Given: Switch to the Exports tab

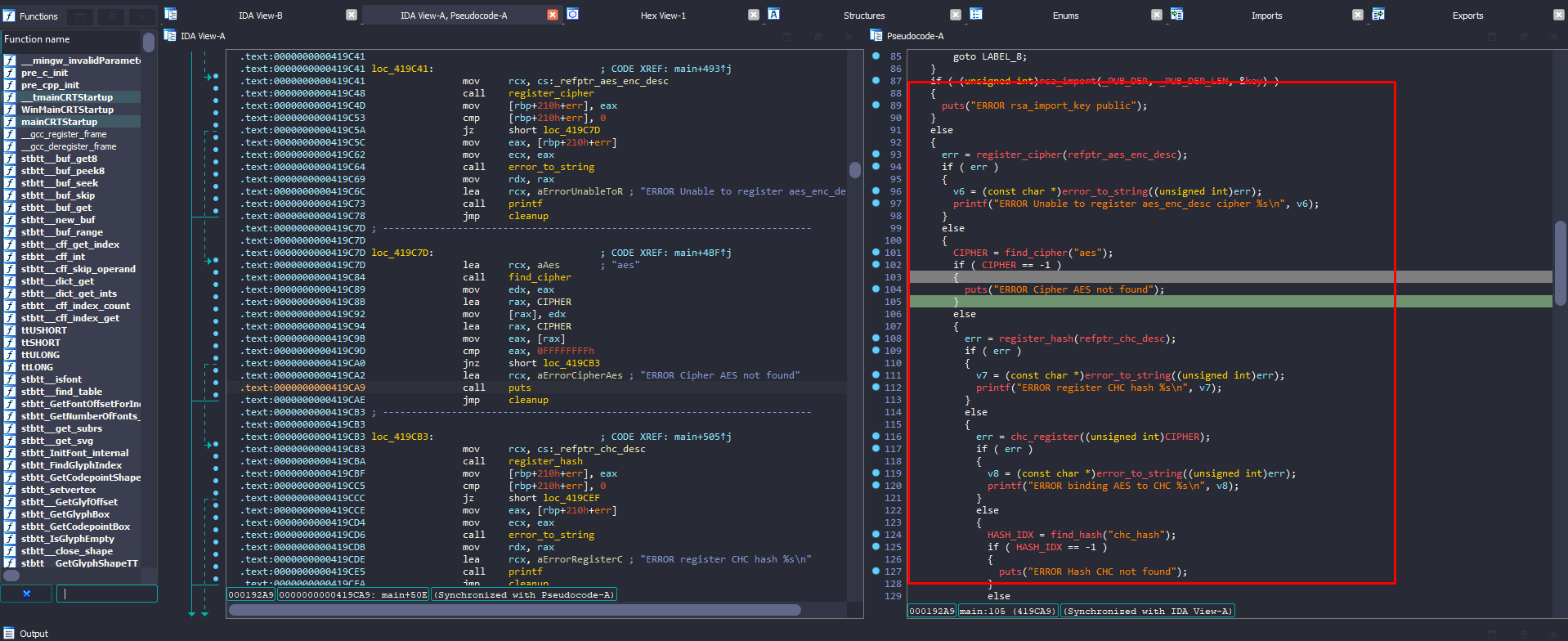Looking at the screenshot, I should point(1467,16).
